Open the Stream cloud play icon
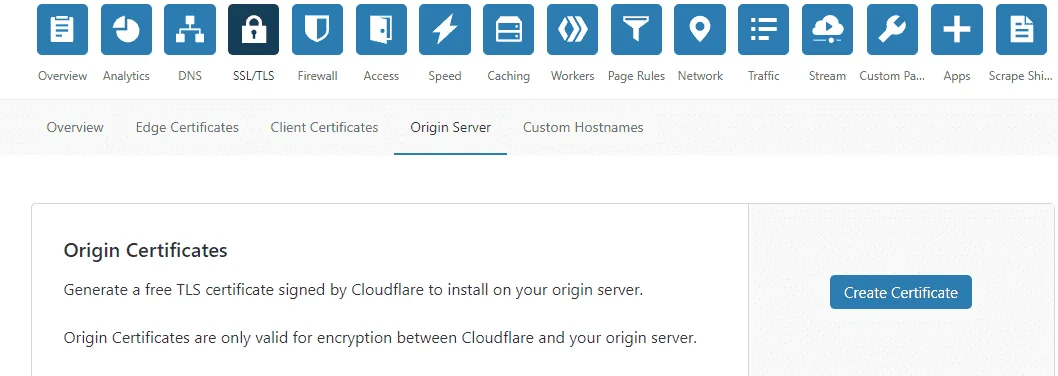The image size is (1058, 376). pyautogui.click(x=827, y=29)
